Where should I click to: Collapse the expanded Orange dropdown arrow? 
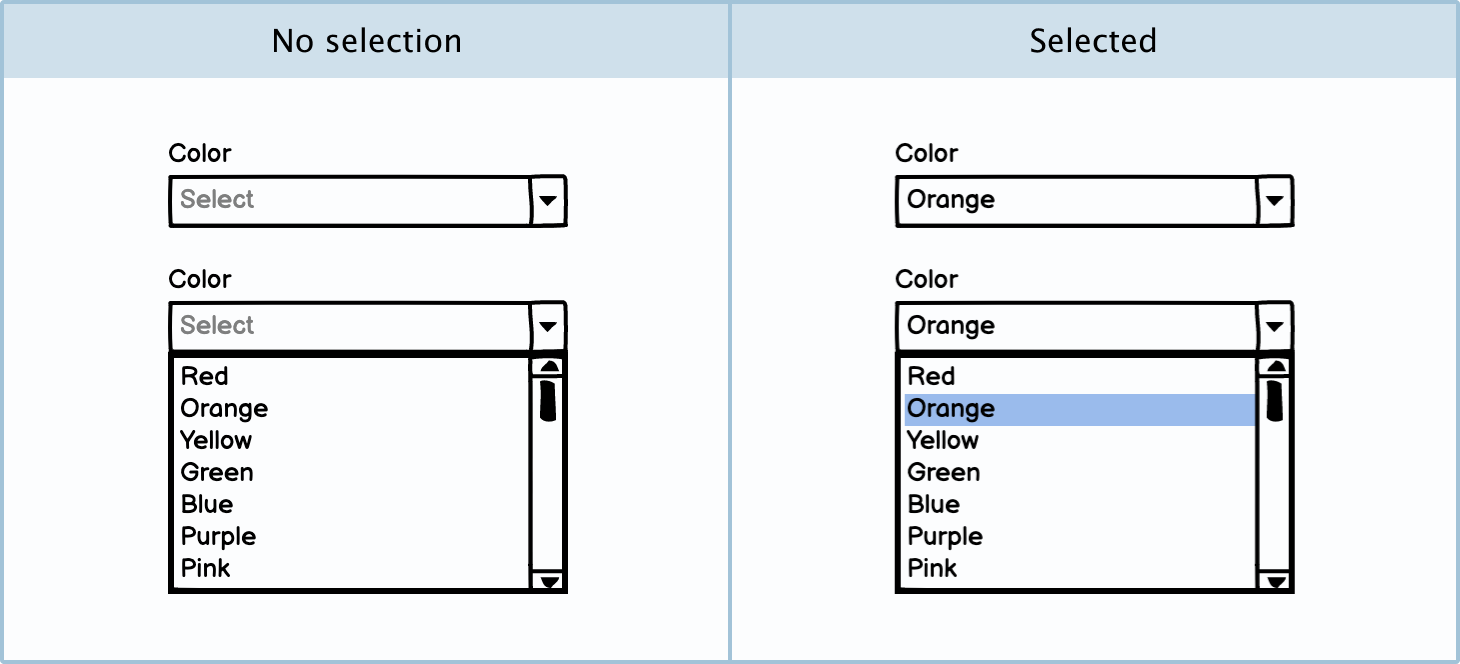coord(1273,327)
